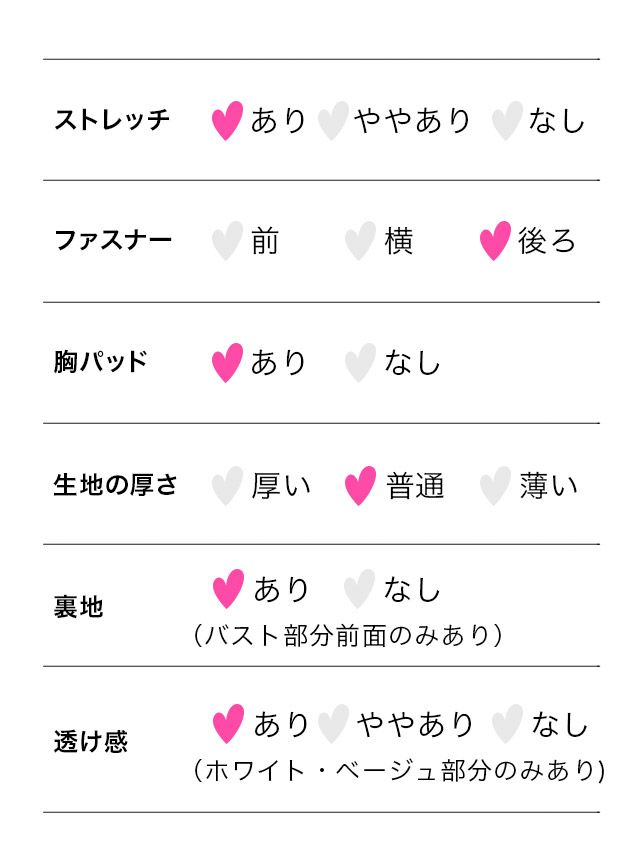The image size is (640, 854).
Task: Select the 普通 fabric thickness heart
Action: (360, 486)
